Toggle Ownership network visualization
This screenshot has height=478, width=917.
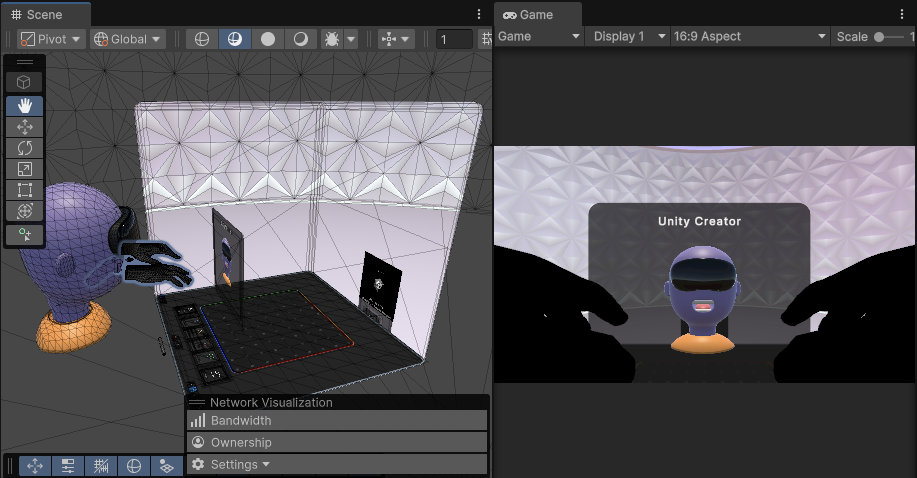click(337, 442)
